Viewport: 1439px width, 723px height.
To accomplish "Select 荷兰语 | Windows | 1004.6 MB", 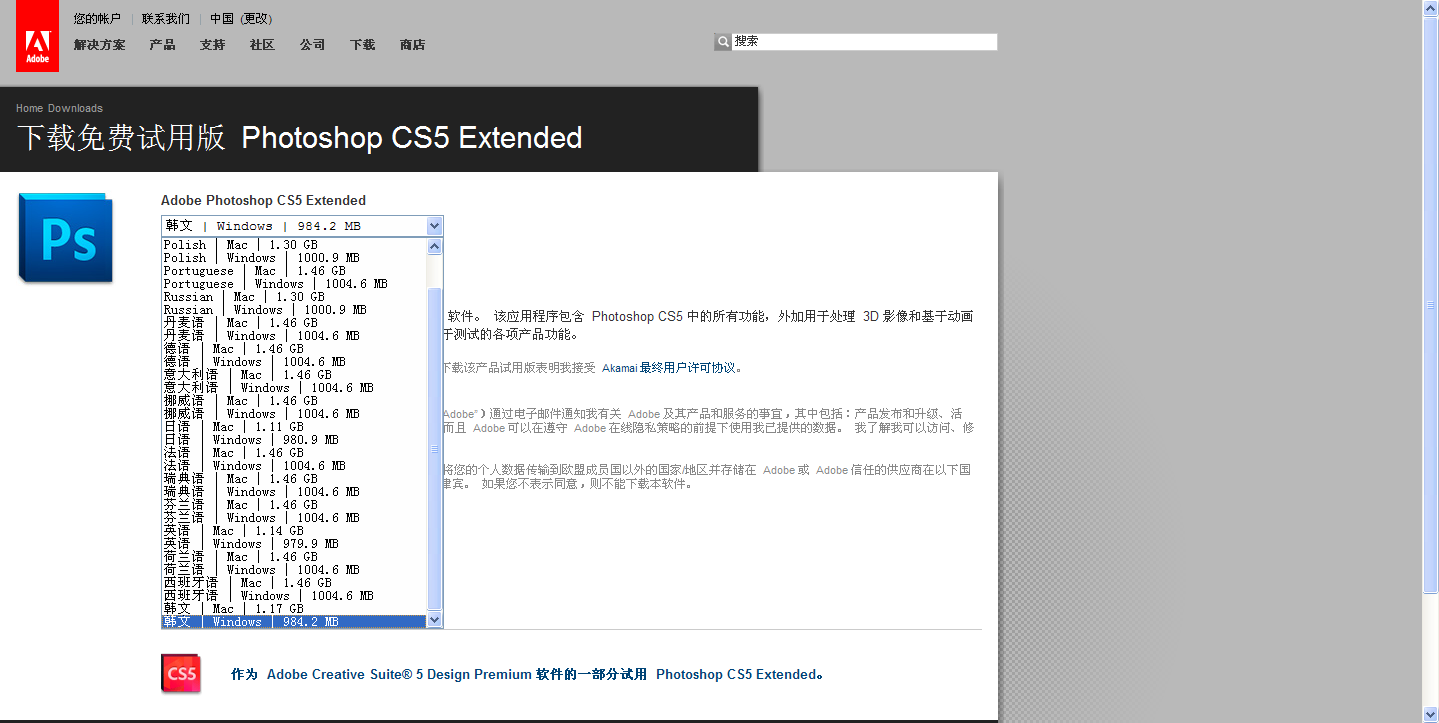I will point(294,570).
